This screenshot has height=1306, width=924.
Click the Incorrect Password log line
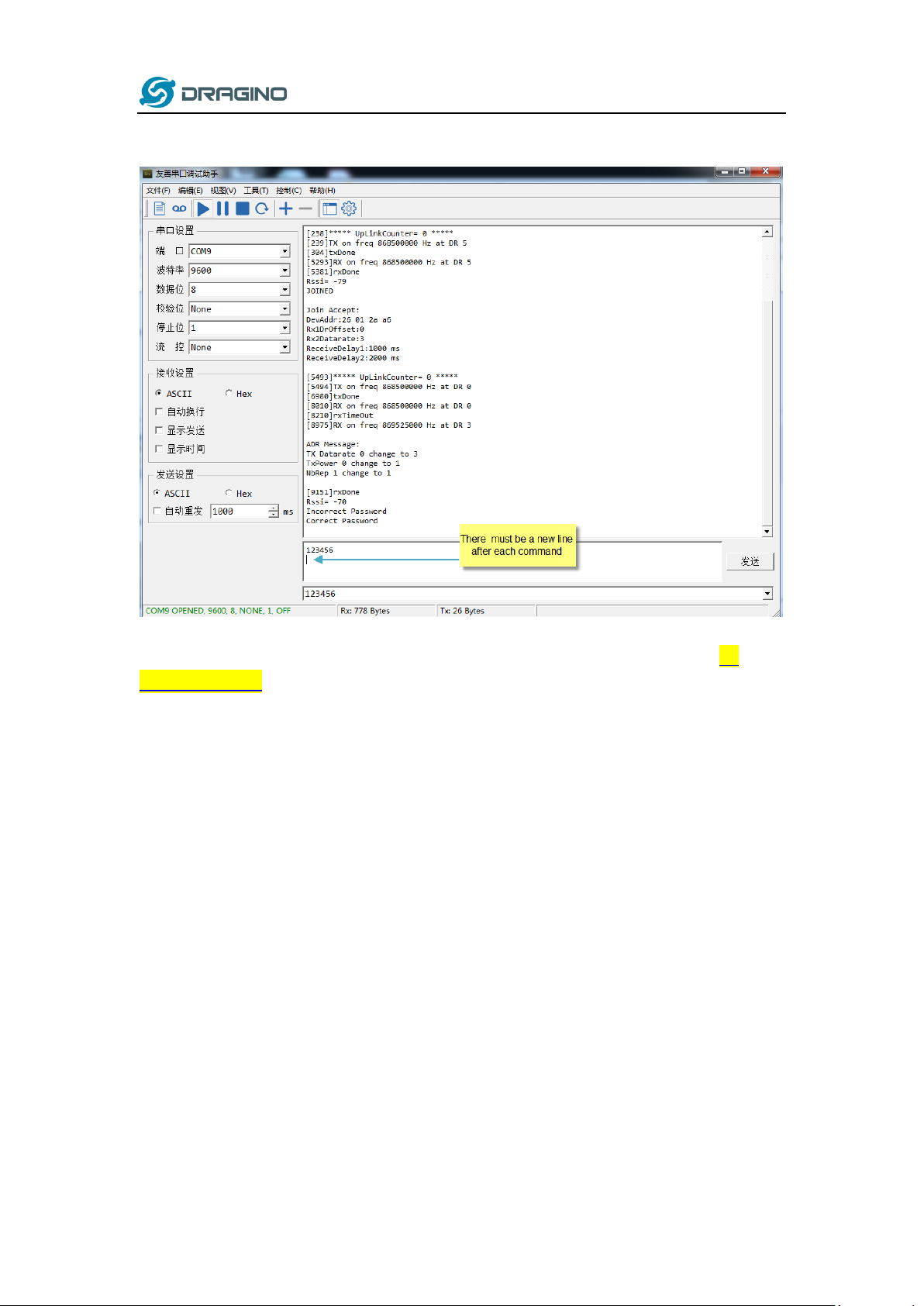pos(346,512)
